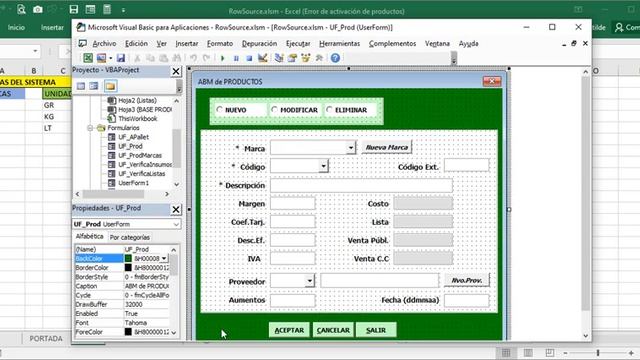Viewport: 640px width, 360px height.
Task: Collapse the Formularios folder in project tree
Action: point(90,128)
